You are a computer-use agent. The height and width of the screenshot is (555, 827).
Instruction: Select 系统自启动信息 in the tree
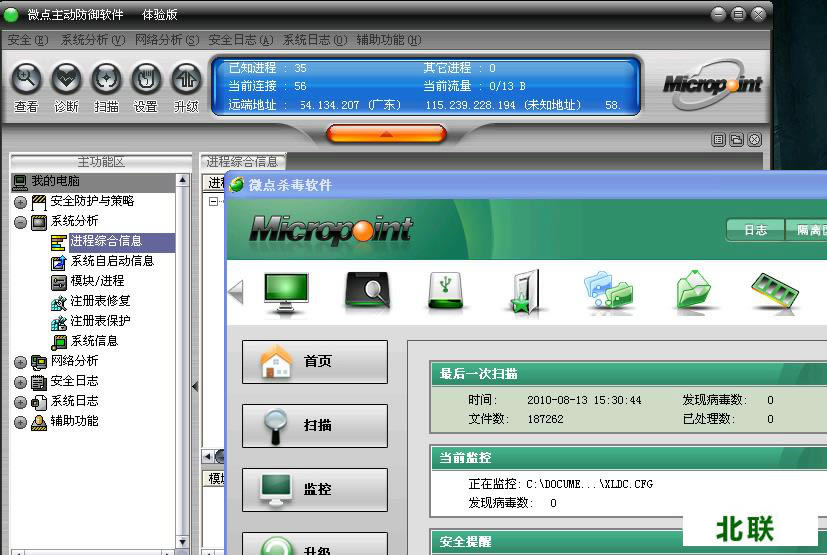click(x=111, y=261)
